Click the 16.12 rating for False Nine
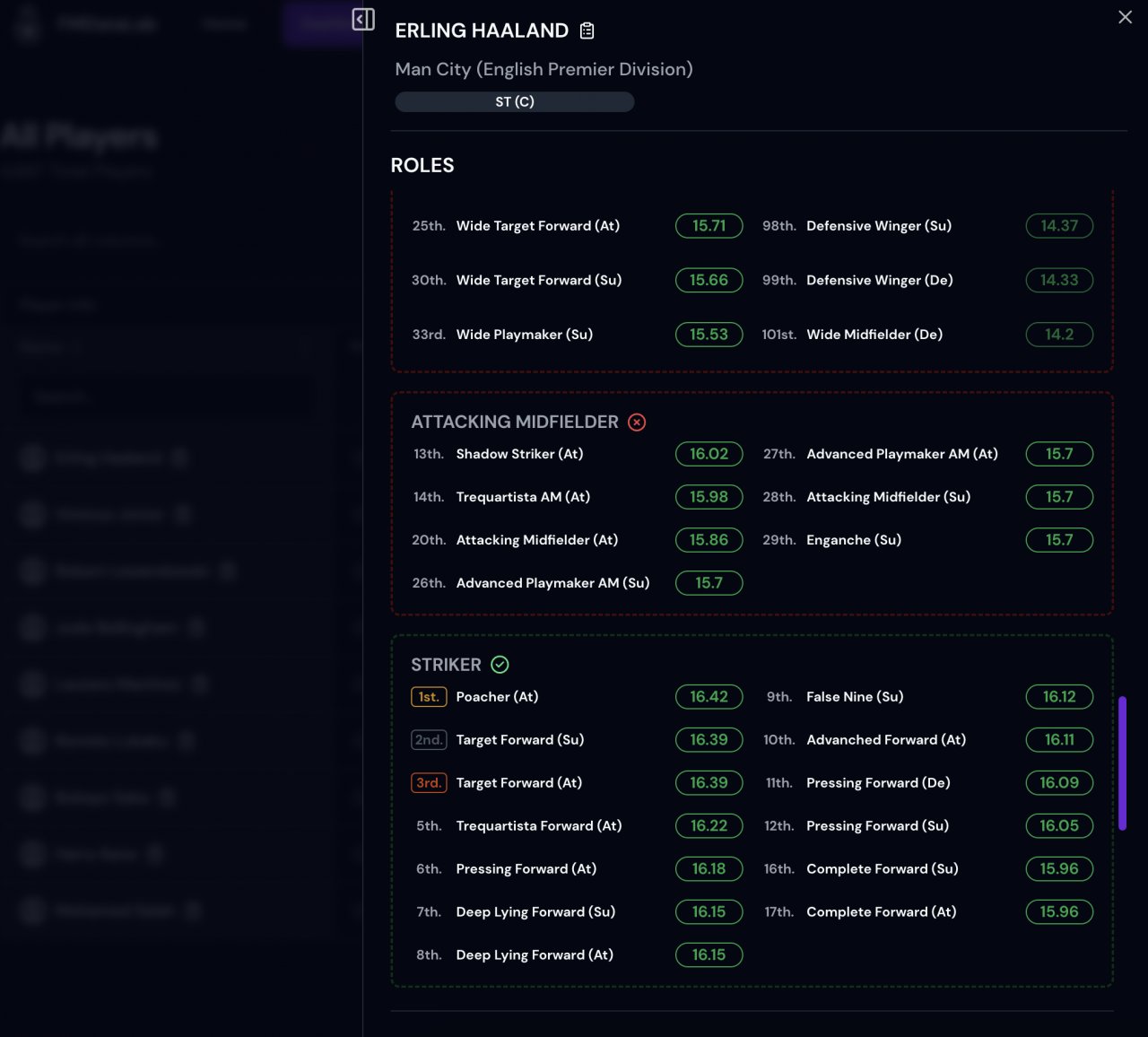Screen dimensions: 1148x1037 (1059, 697)
